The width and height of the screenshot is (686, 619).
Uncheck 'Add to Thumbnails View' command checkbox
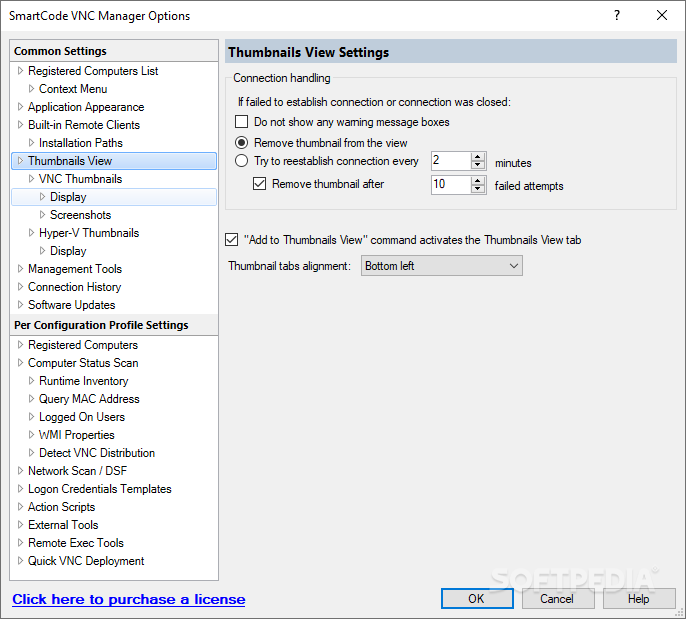click(x=231, y=240)
